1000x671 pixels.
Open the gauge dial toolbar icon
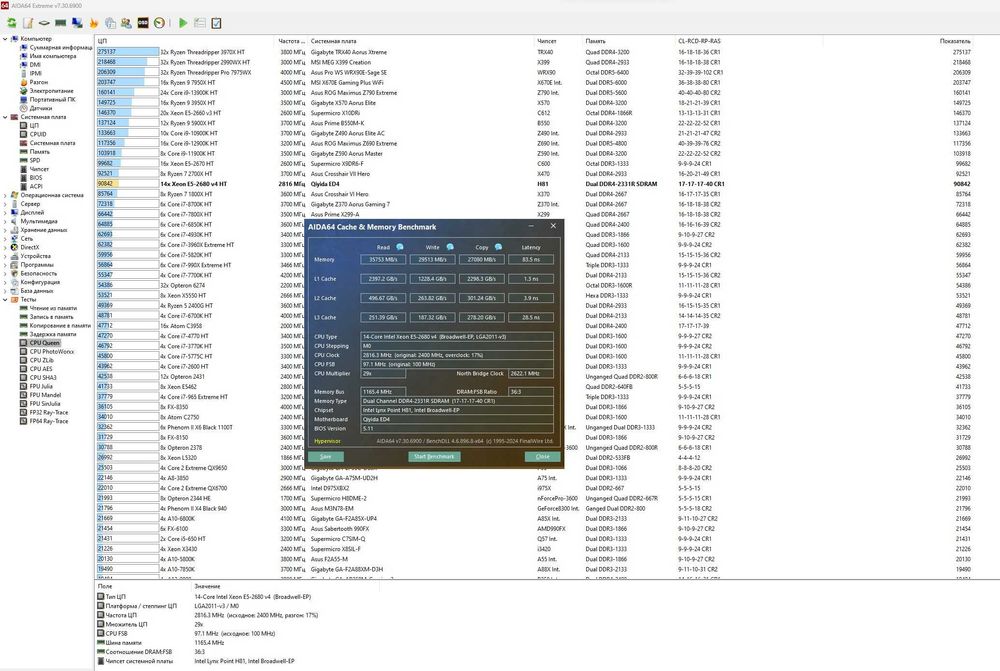tap(159, 23)
